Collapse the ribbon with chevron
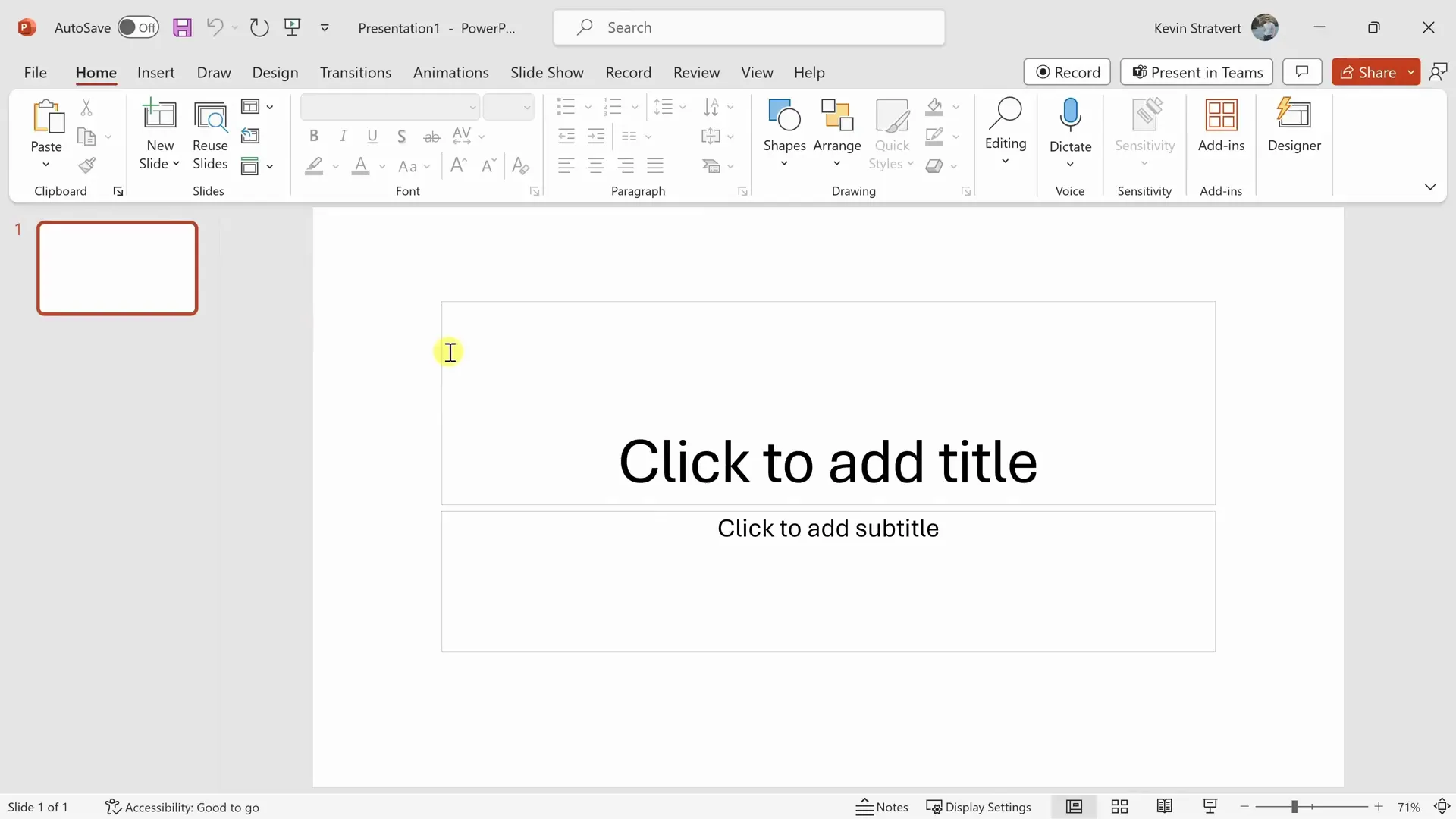 pos(1429,187)
